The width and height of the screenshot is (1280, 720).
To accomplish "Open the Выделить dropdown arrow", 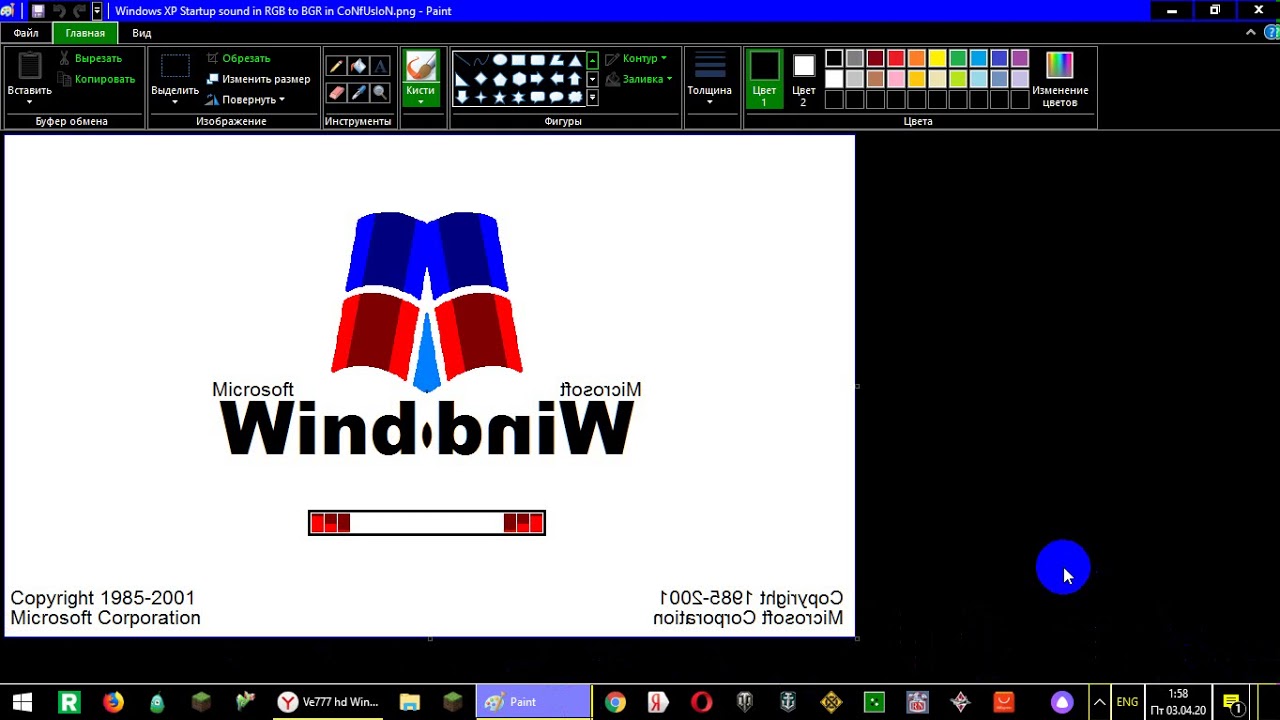I will (x=175, y=101).
